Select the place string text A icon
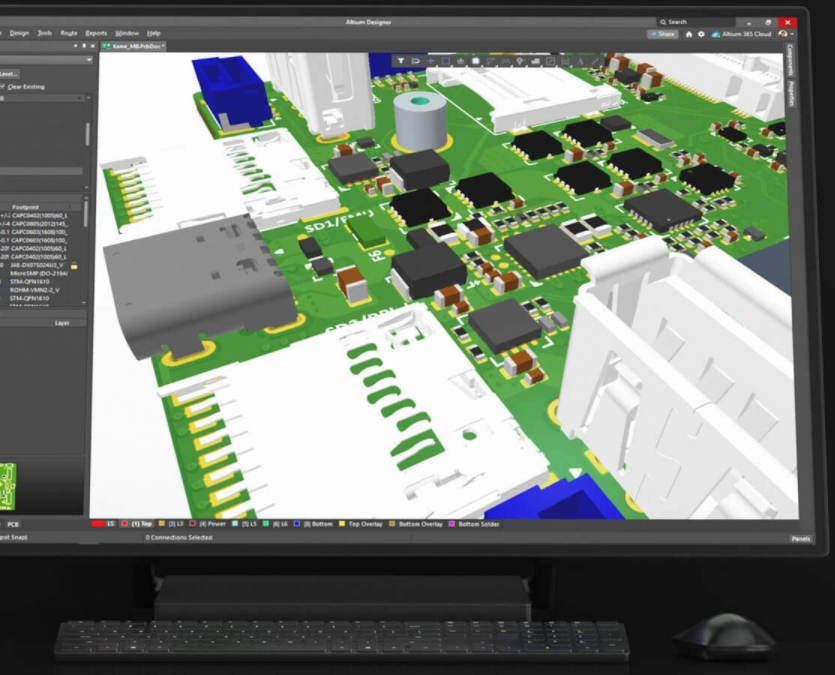The height and width of the screenshot is (675, 835). click(580, 61)
